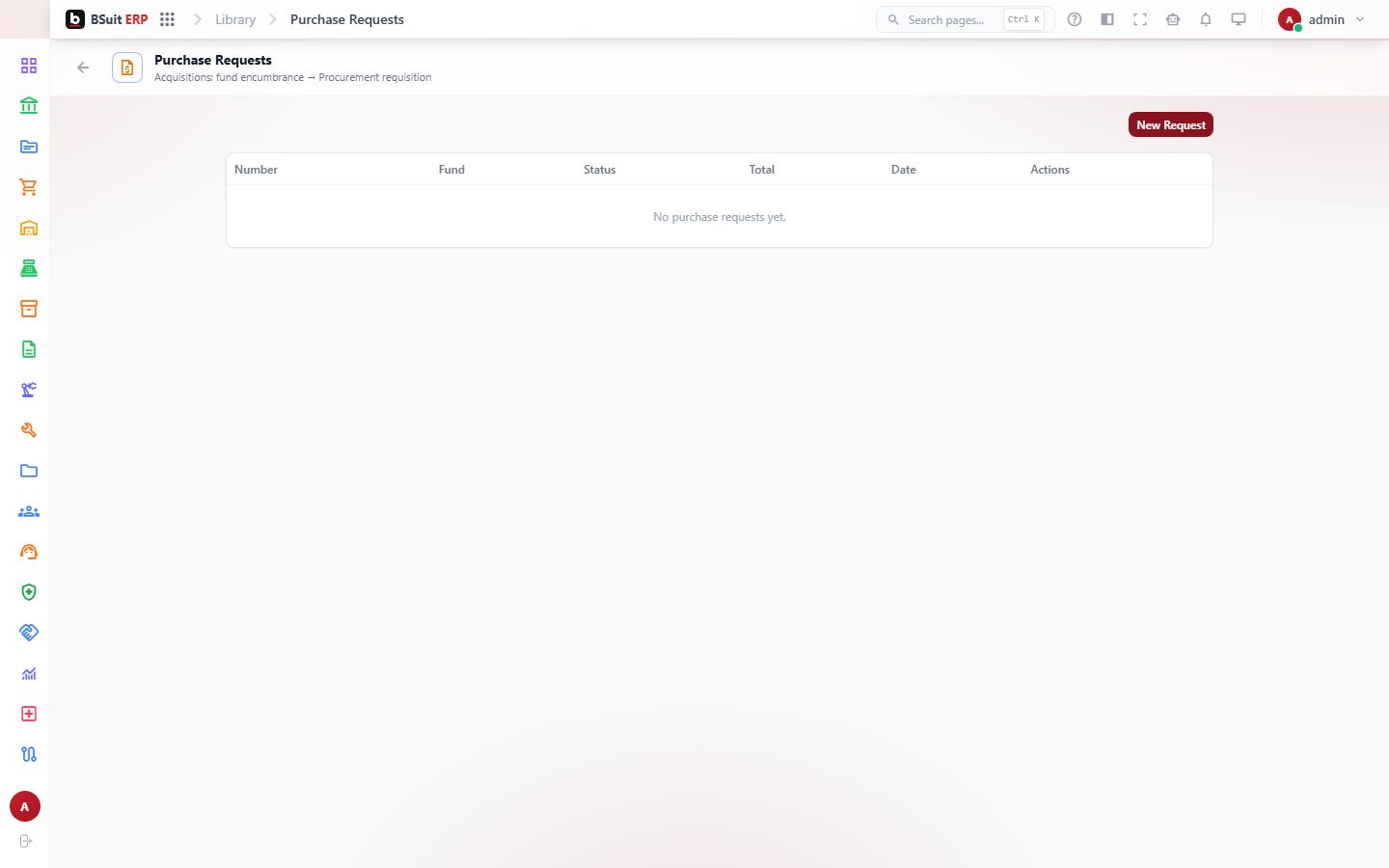The width and height of the screenshot is (1389, 868).
Task: Toggle fullscreen mode icon
Action: [x=1140, y=19]
